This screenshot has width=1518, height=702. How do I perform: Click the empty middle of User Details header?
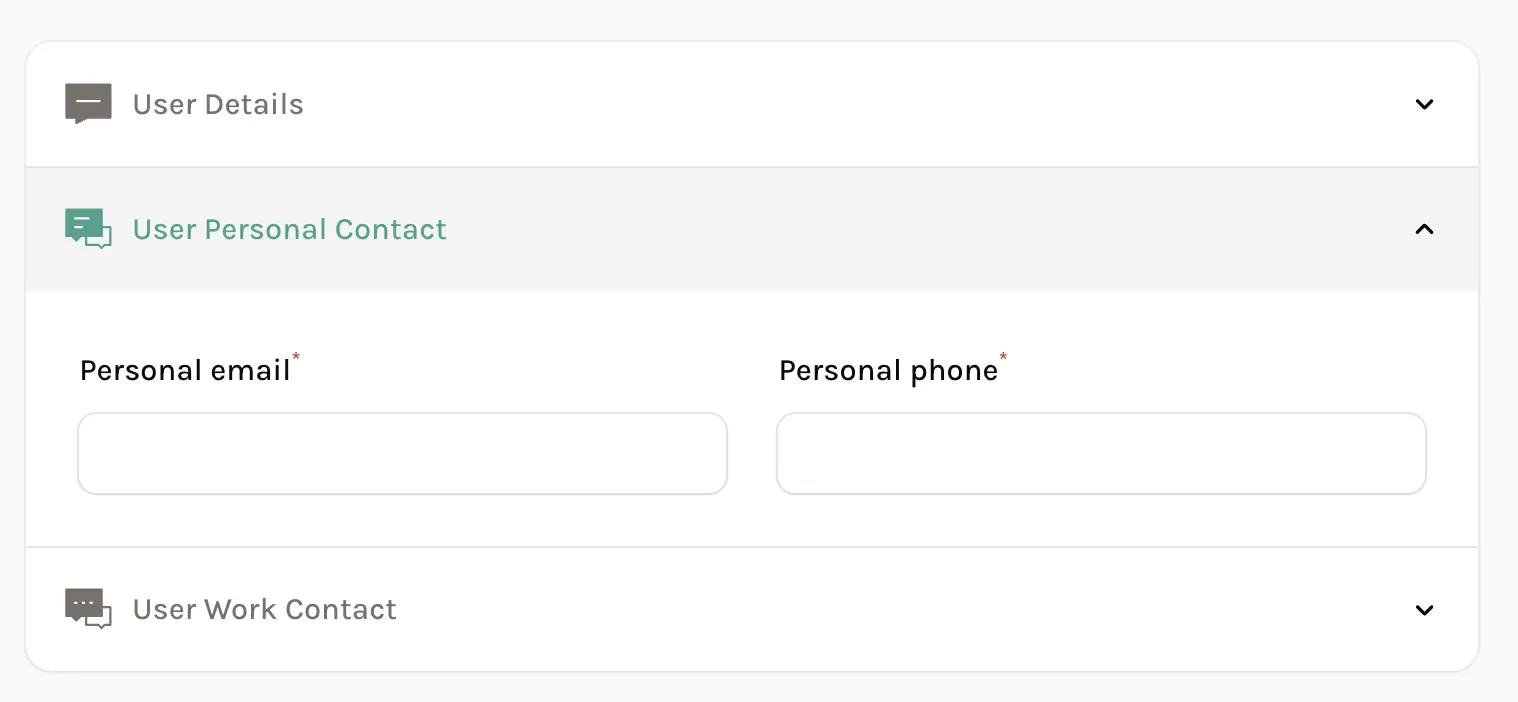[x=850, y=104]
